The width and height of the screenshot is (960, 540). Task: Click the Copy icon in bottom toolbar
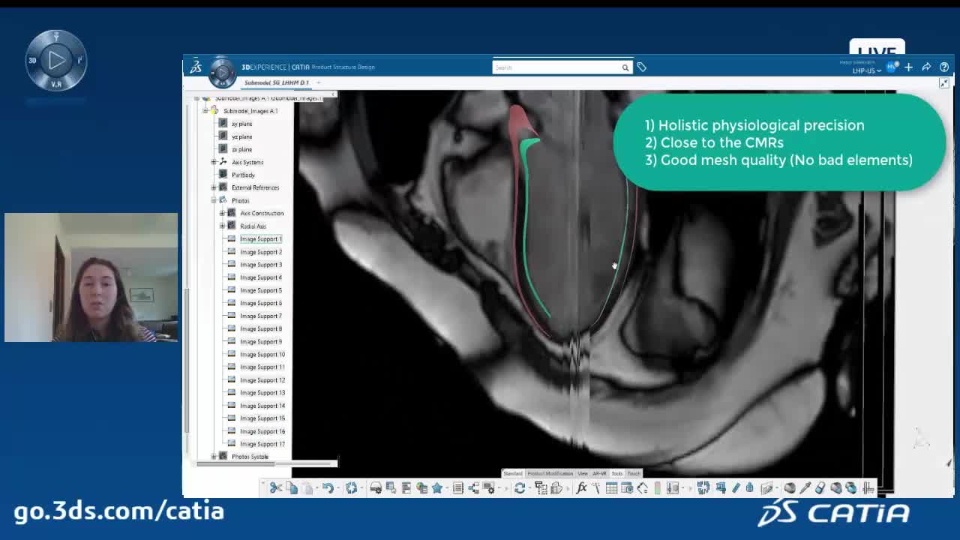click(x=292, y=488)
